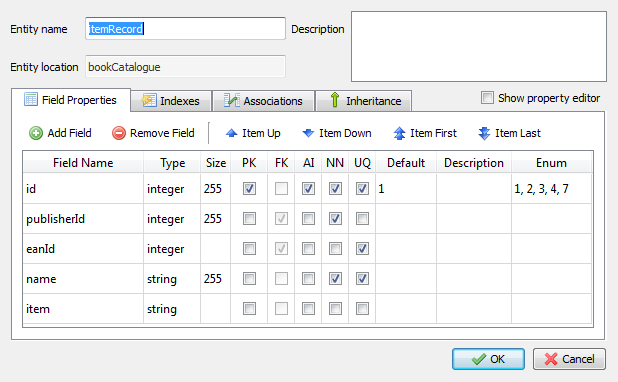The width and height of the screenshot is (618, 382).
Task: Check UQ checkbox for item field
Action: [362, 308]
